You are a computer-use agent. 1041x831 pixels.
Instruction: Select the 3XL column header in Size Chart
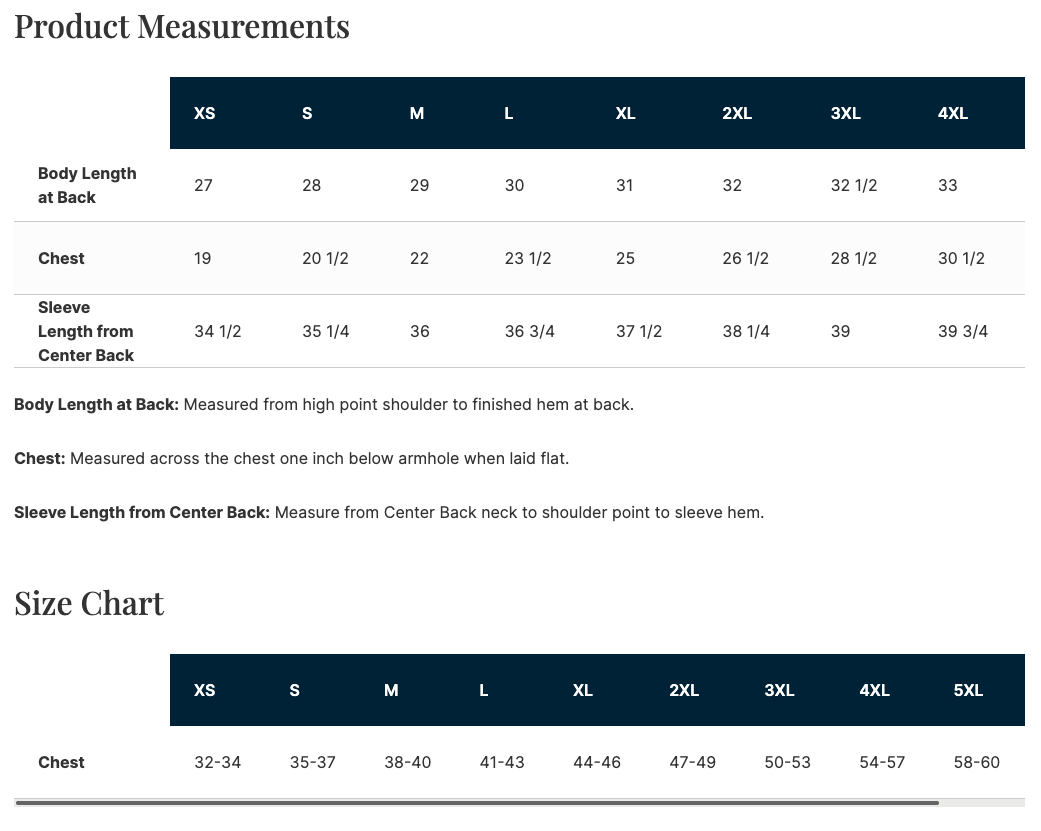click(779, 690)
